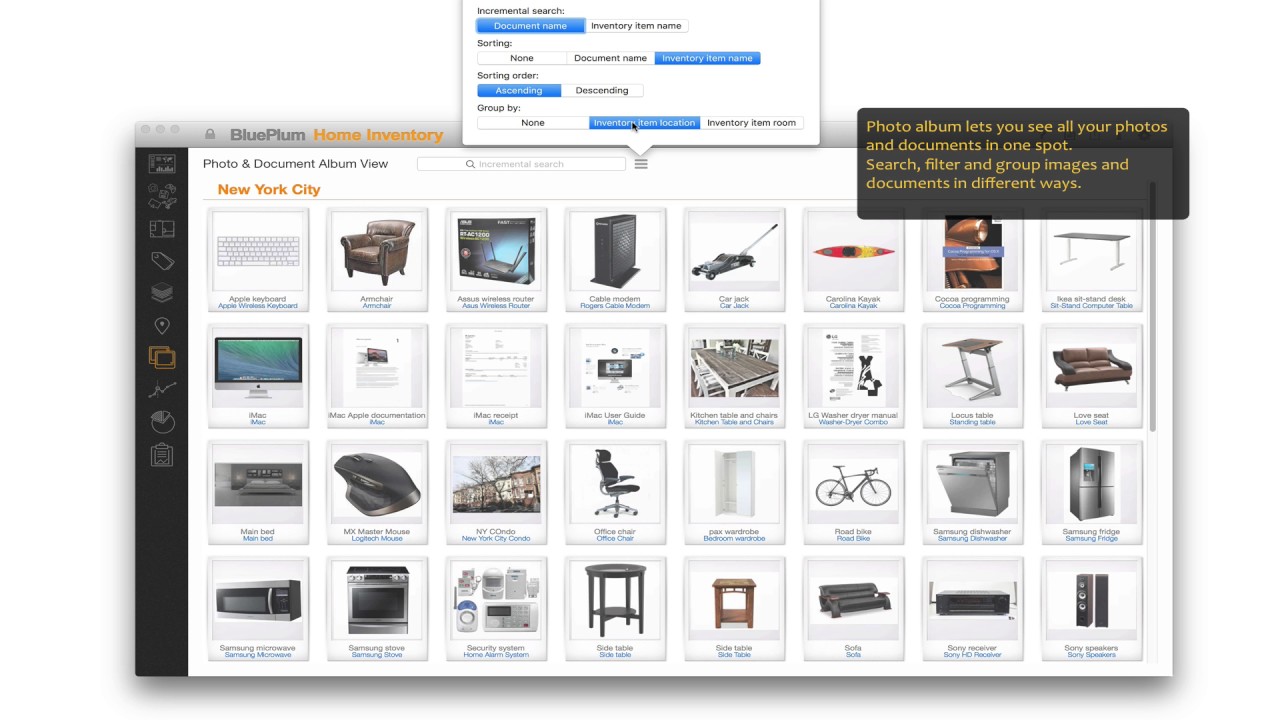Open the Love seat photo thumbnail
Screen dimensions: 1280x720
click(1091, 369)
